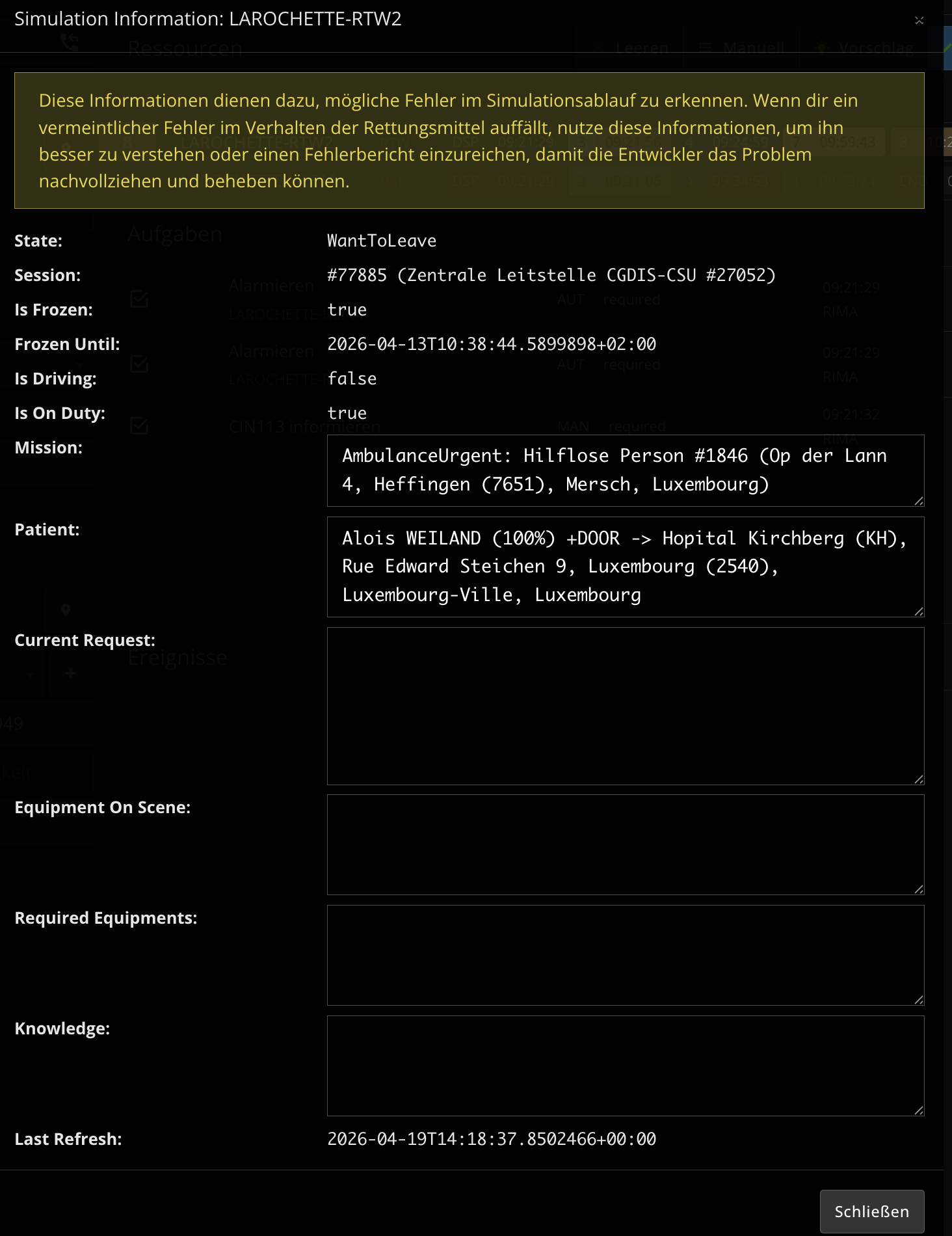
Task: Click the Last Refresh timestamp
Action: 492,1139
